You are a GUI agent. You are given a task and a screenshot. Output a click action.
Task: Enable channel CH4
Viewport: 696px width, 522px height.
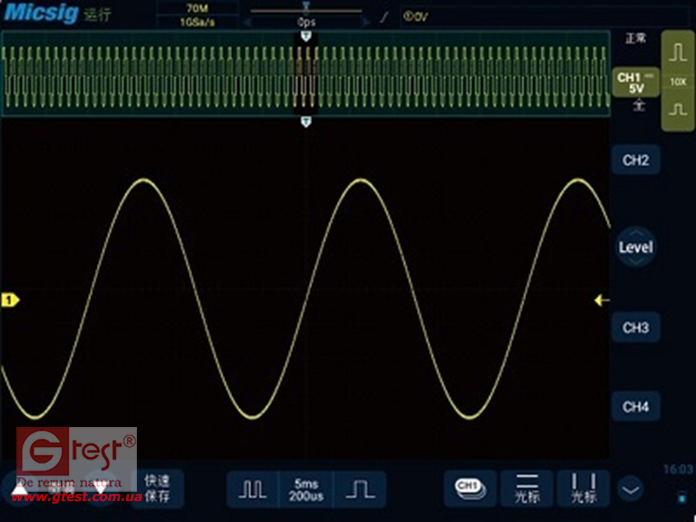[635, 407]
